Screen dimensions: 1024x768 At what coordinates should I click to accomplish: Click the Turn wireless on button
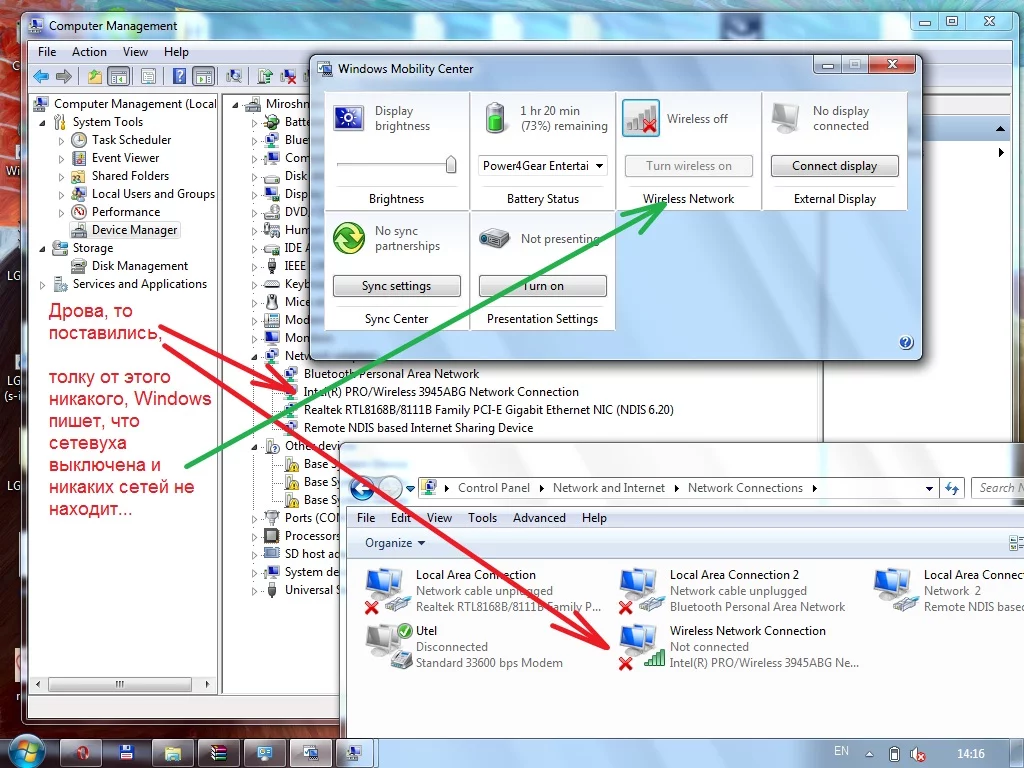pos(688,166)
